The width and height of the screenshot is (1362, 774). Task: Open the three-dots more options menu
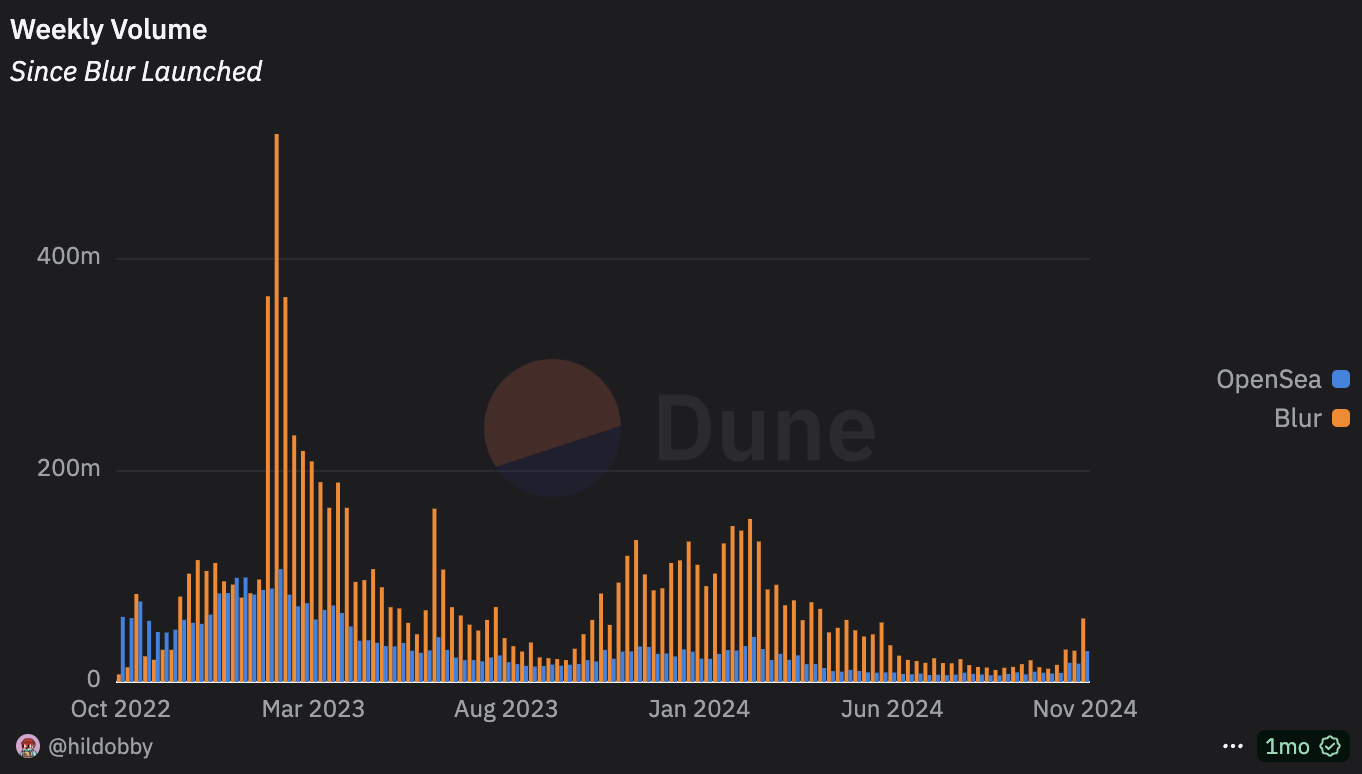click(x=1232, y=747)
